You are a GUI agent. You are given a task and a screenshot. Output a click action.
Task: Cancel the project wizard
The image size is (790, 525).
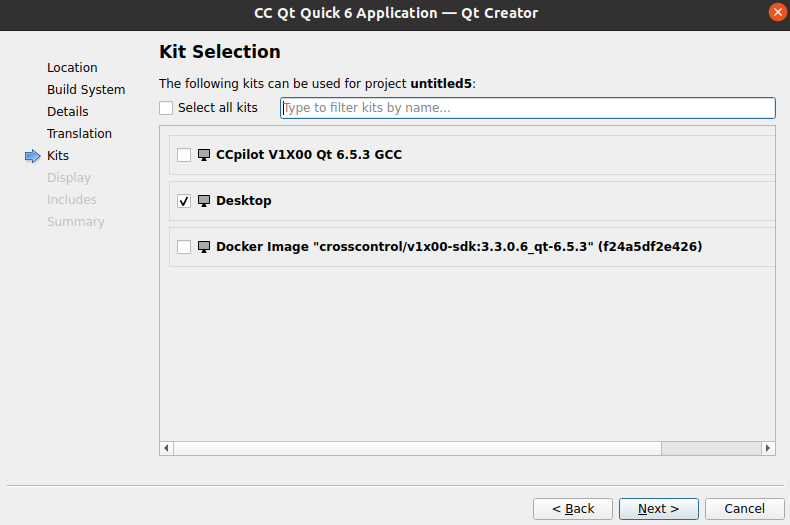pos(744,509)
